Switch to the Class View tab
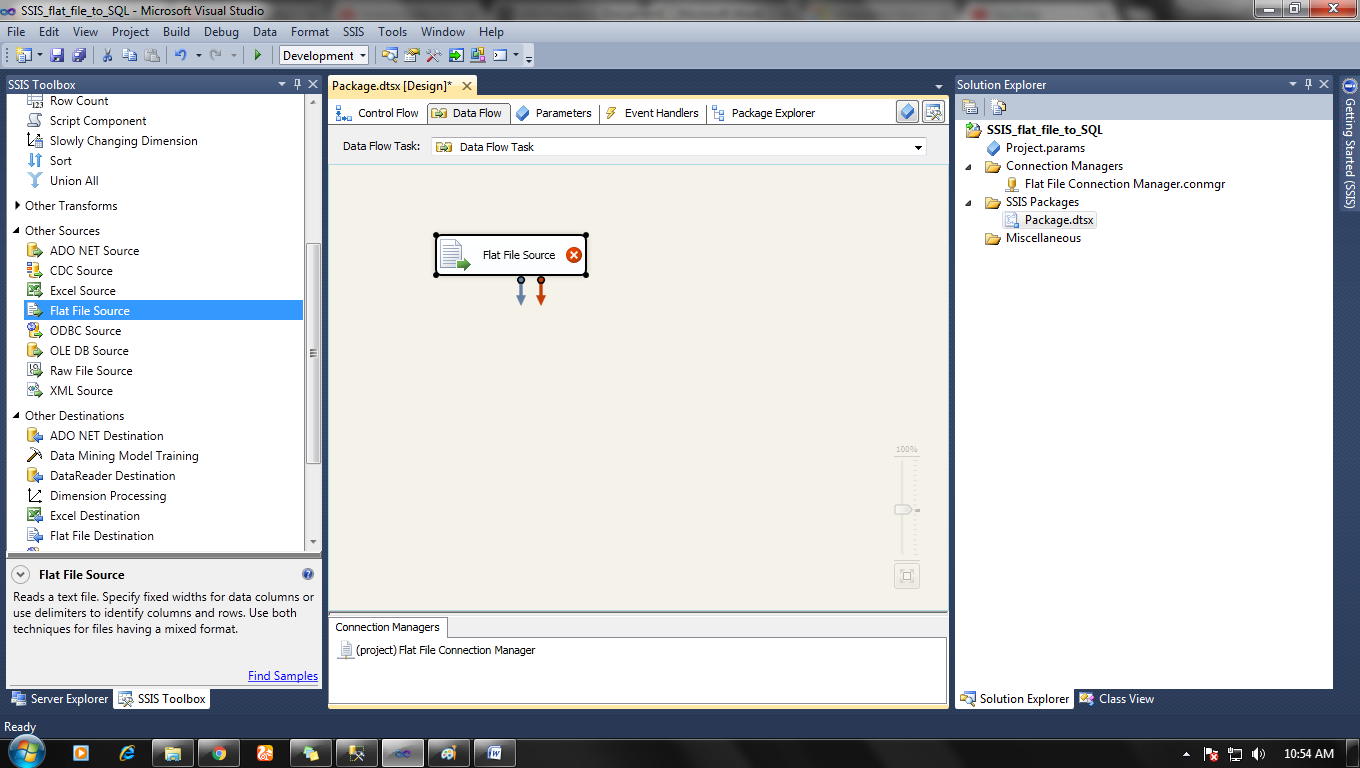1360x768 pixels. point(1117,699)
